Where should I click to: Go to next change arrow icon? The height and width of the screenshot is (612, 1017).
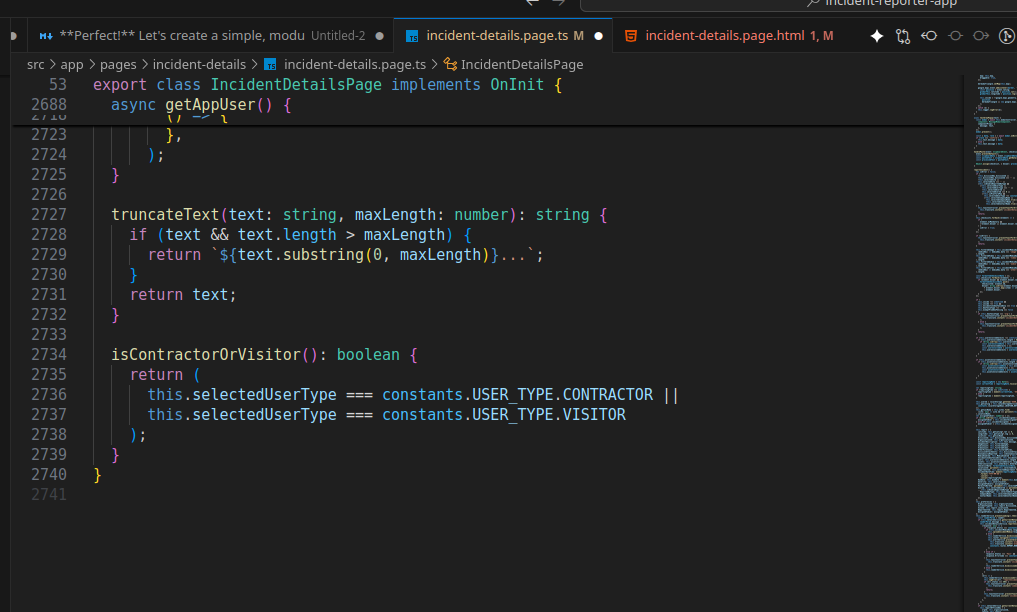[x=981, y=36]
